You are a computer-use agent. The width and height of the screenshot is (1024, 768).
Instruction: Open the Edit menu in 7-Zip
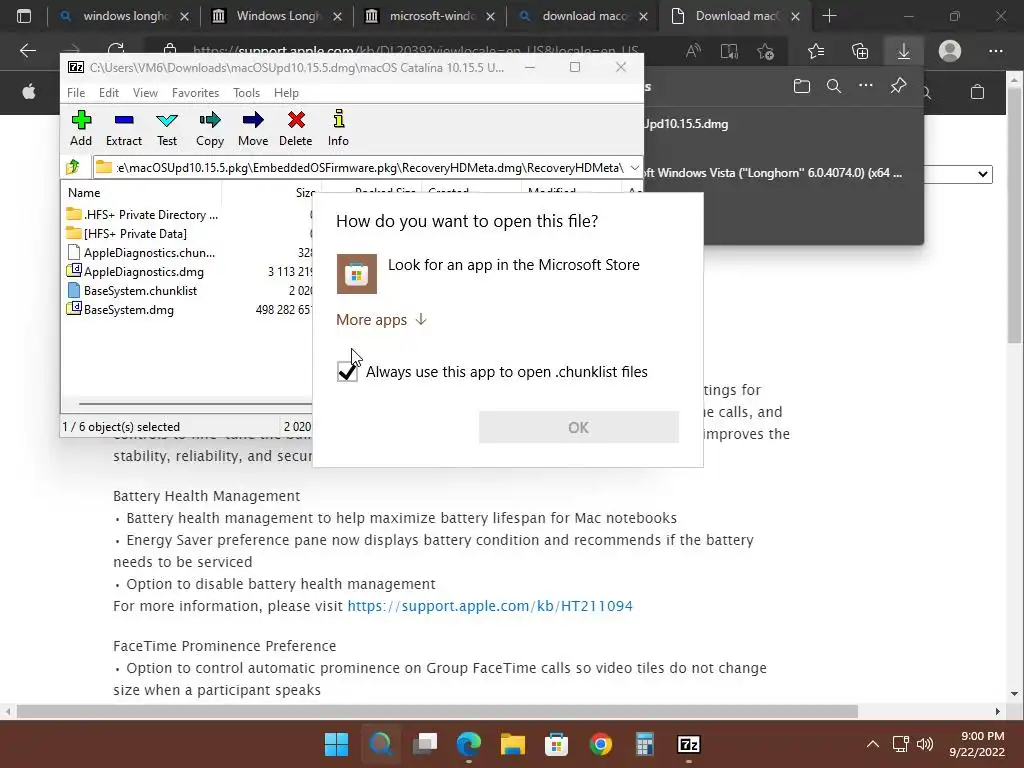pyautogui.click(x=108, y=93)
